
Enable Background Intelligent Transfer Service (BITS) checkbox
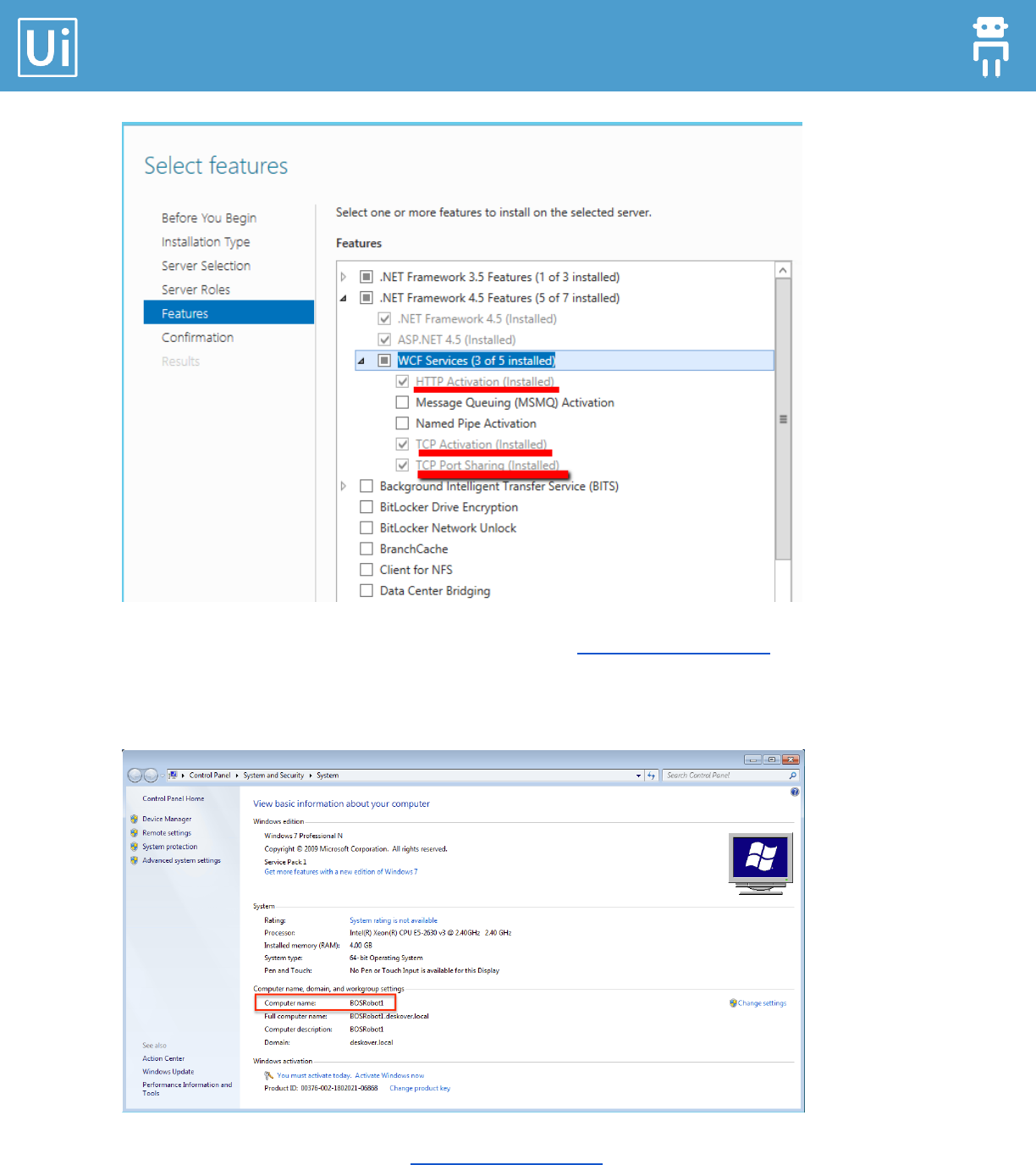[366, 486]
